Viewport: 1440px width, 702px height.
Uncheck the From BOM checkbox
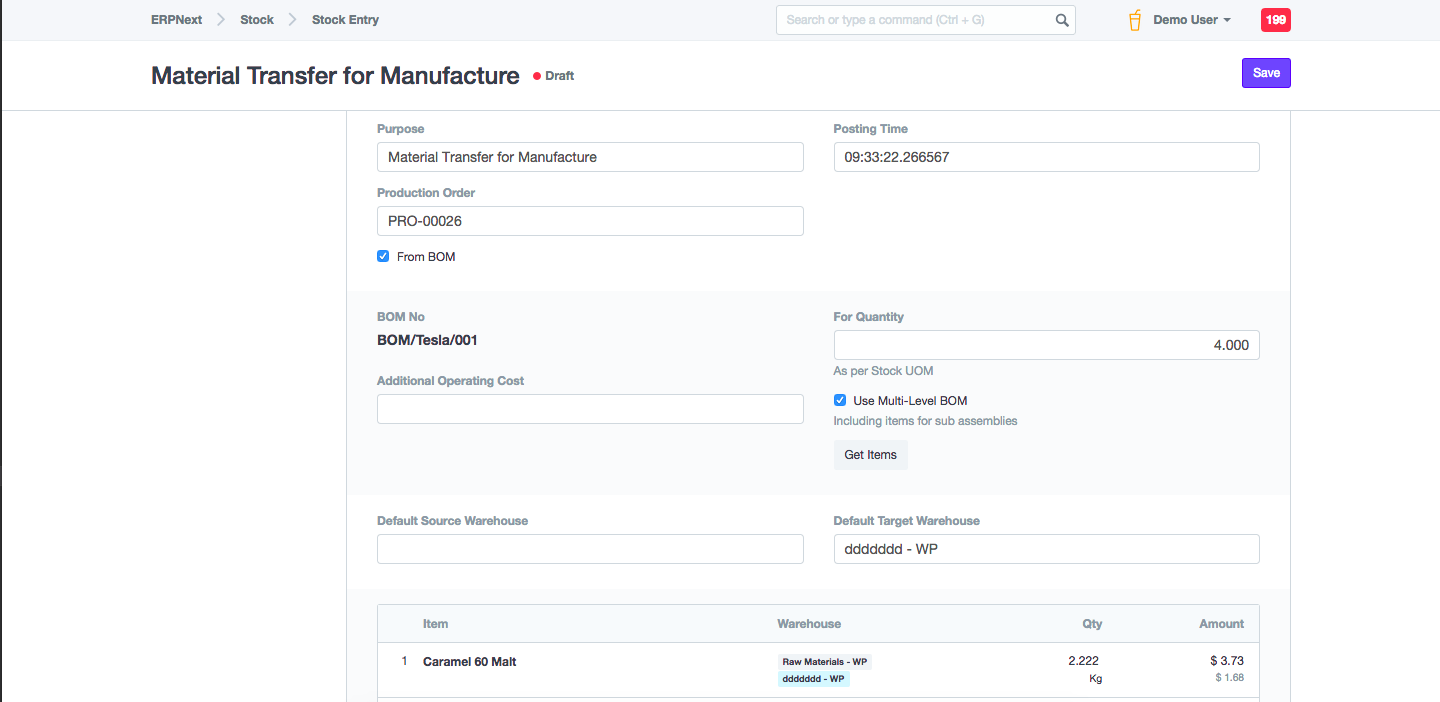(x=383, y=257)
